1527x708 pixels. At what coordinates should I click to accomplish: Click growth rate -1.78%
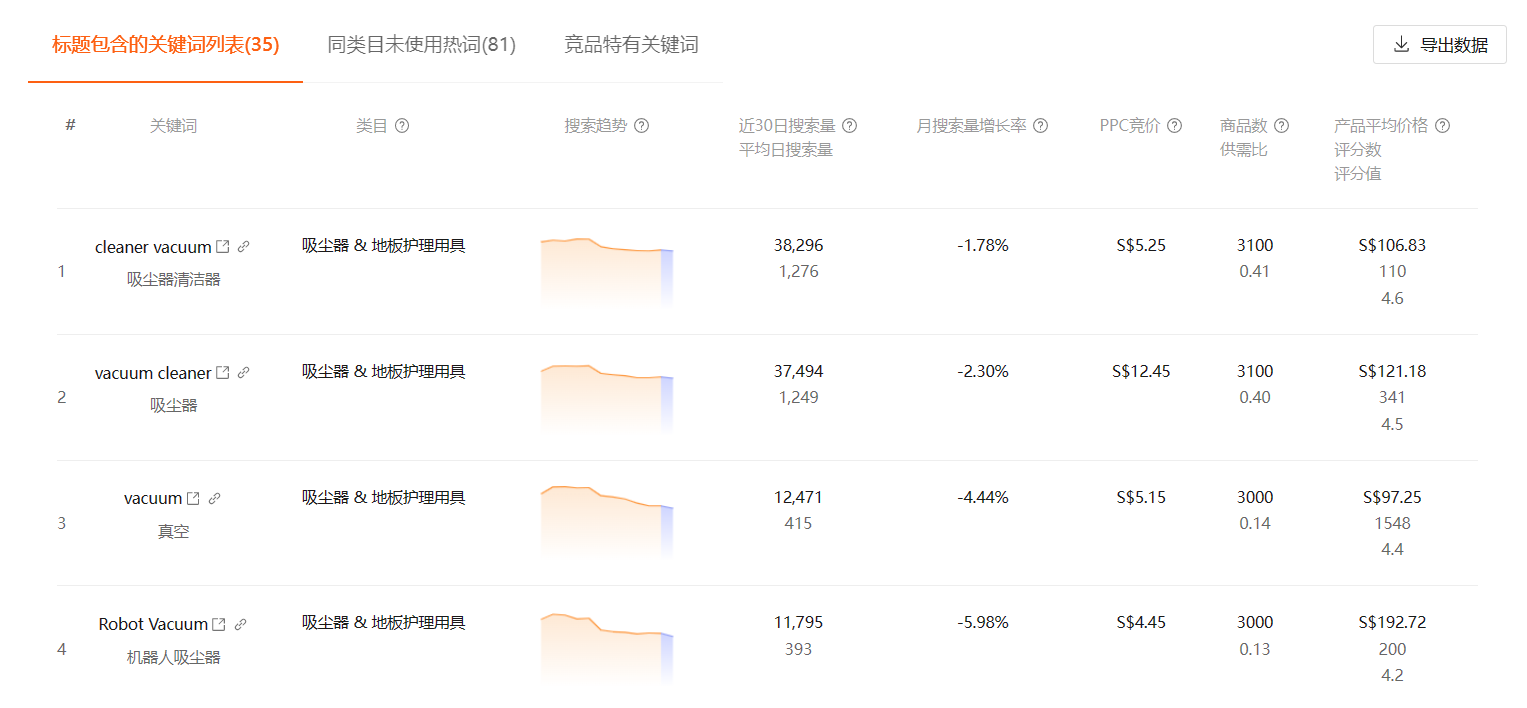point(982,246)
